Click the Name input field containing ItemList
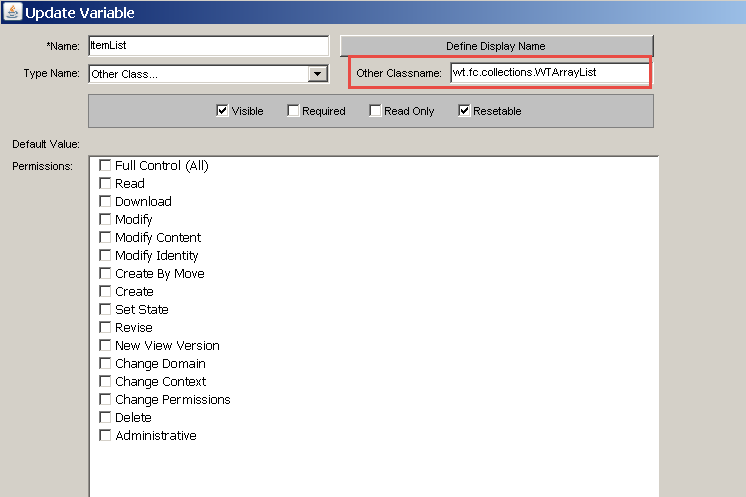 pos(208,46)
